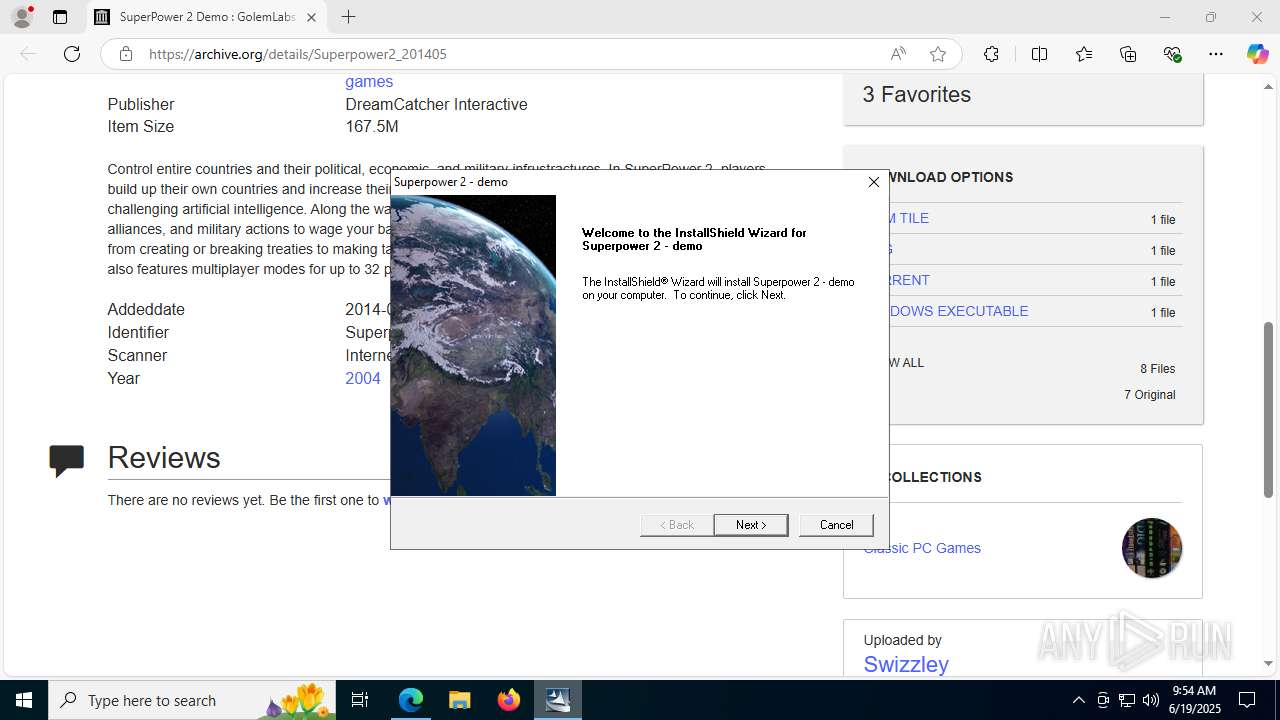Viewport: 1280px width, 720px height.
Task: Open File Explorer from taskbar
Action: click(x=459, y=700)
